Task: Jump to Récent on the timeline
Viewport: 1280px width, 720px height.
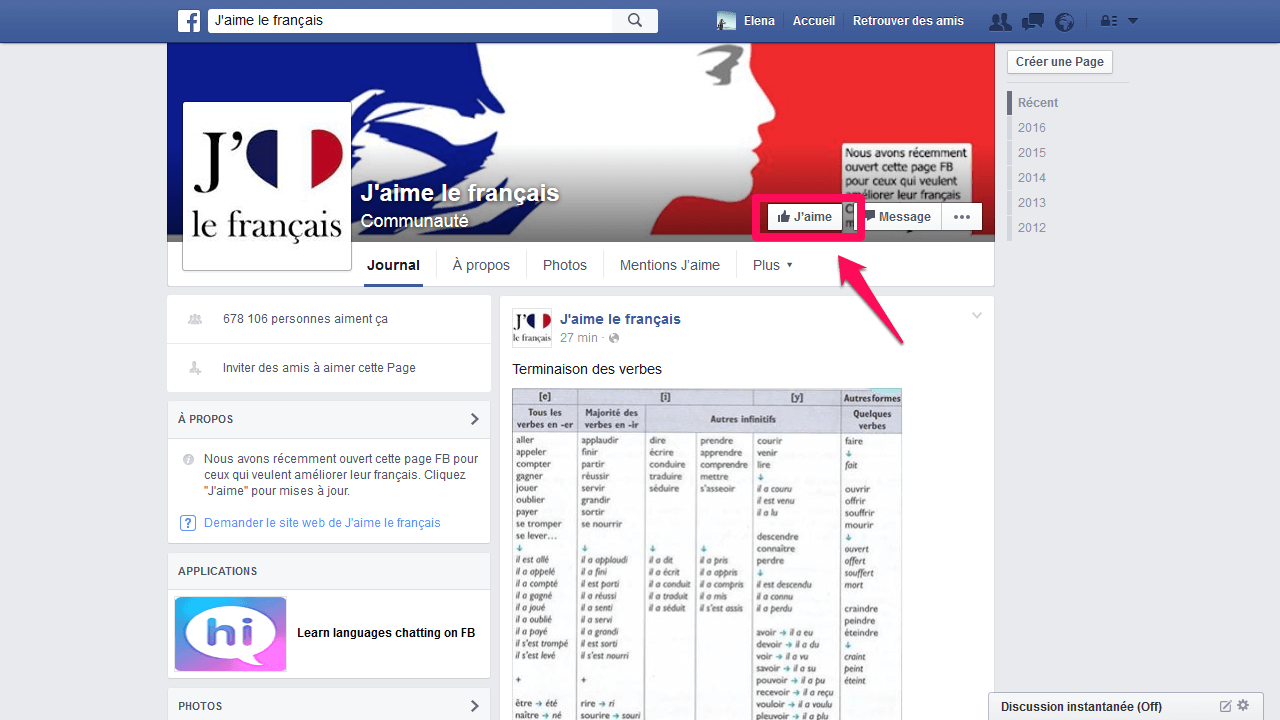Action: pyautogui.click(x=1038, y=103)
